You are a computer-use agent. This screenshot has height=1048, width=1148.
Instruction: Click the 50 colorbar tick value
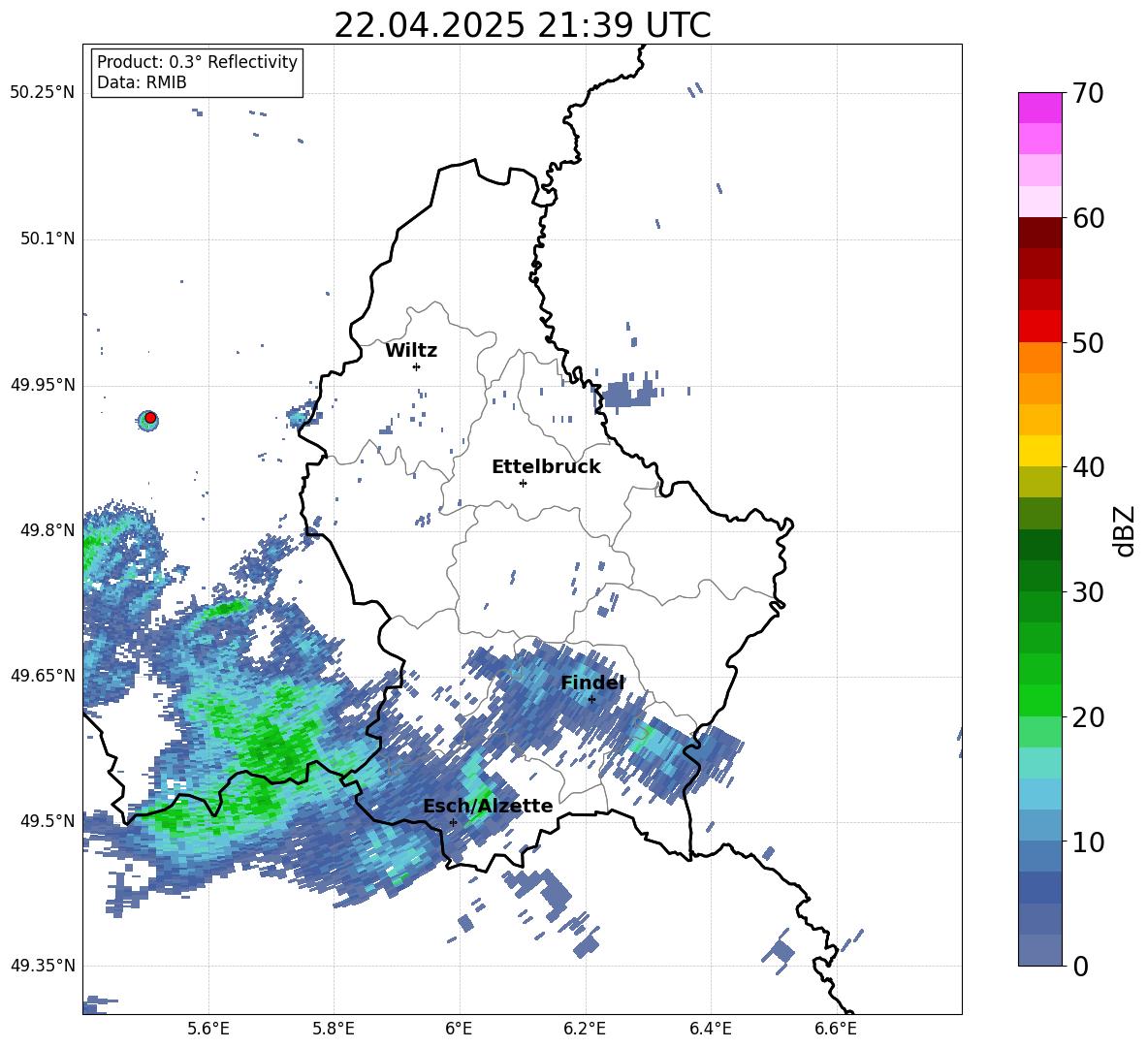click(x=1089, y=342)
